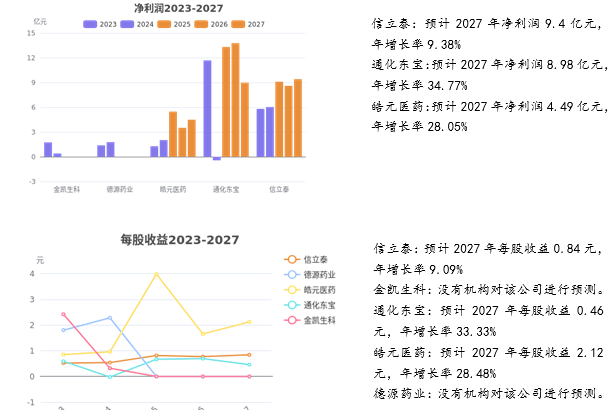The width and height of the screenshot is (616, 410).
Task: Toggle the 2025 series in the bar chart legend
Action: click(x=174, y=24)
